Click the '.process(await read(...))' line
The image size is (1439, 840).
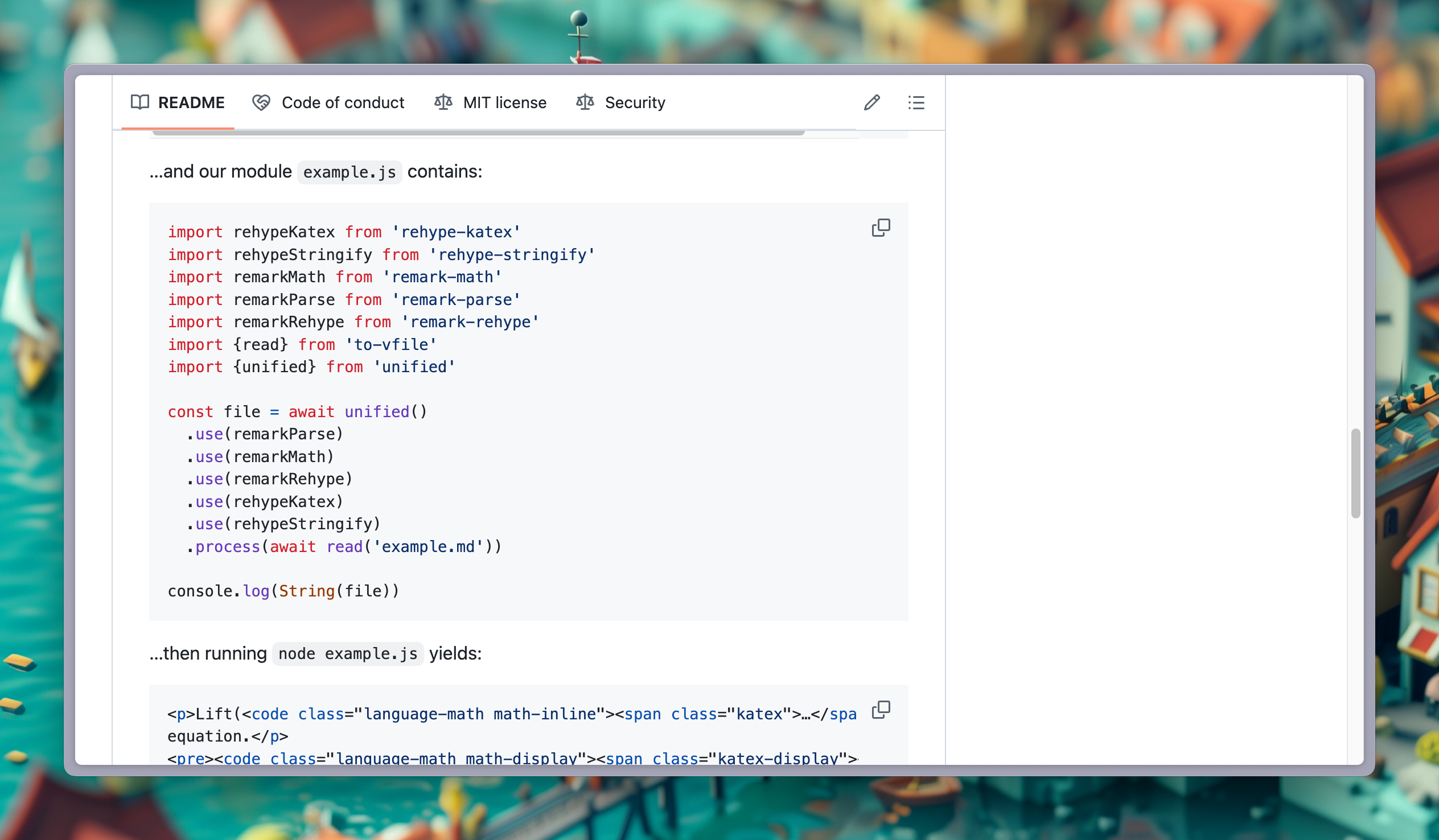(x=344, y=547)
